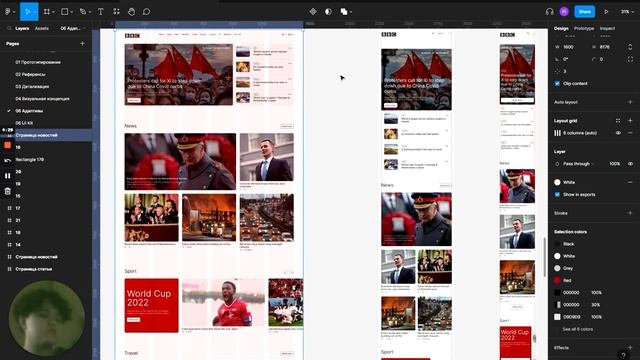This screenshot has height=360, width=640.
Task: Toggle layer visibility eye icon
Action: [x=630, y=164]
